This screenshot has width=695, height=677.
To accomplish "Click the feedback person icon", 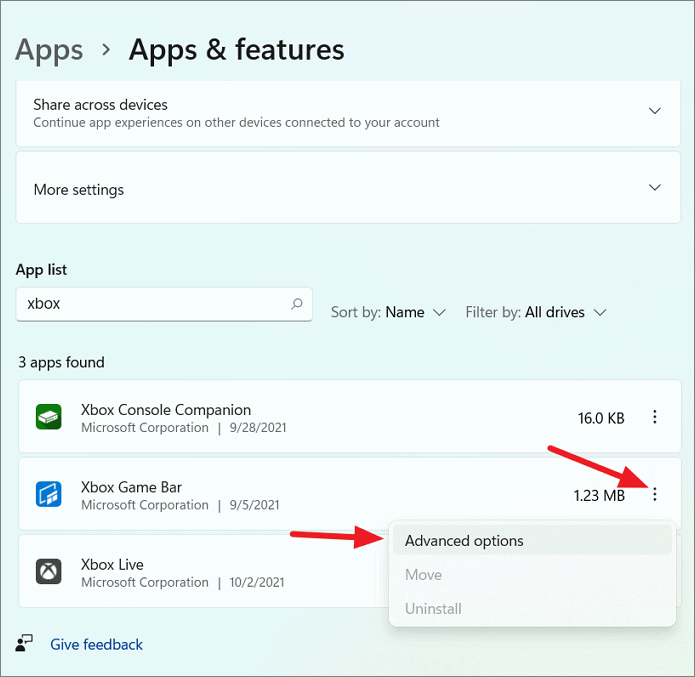I will 24,643.
